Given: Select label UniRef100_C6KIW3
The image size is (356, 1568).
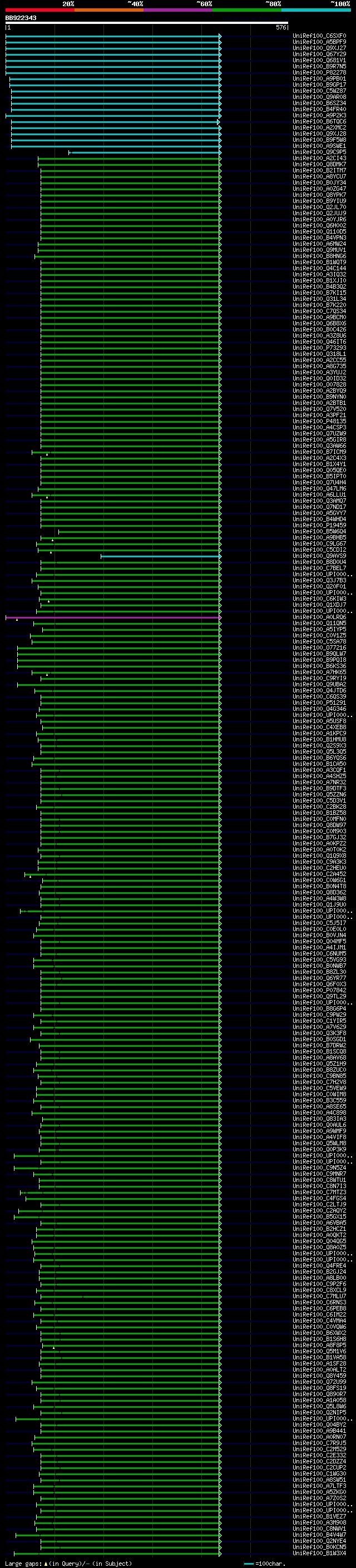Looking at the screenshot, I should pyautogui.click(x=319, y=599).
